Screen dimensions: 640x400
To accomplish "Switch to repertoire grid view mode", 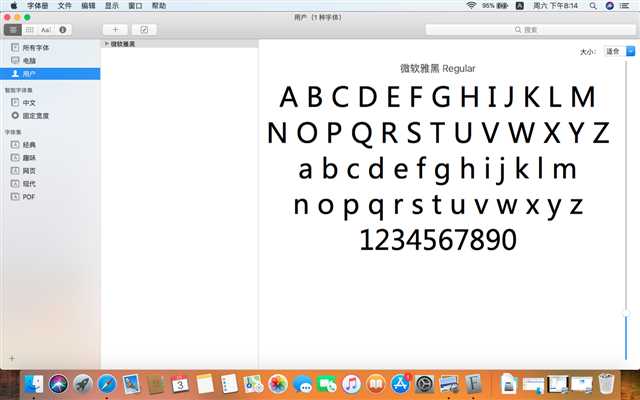I will point(29,30).
